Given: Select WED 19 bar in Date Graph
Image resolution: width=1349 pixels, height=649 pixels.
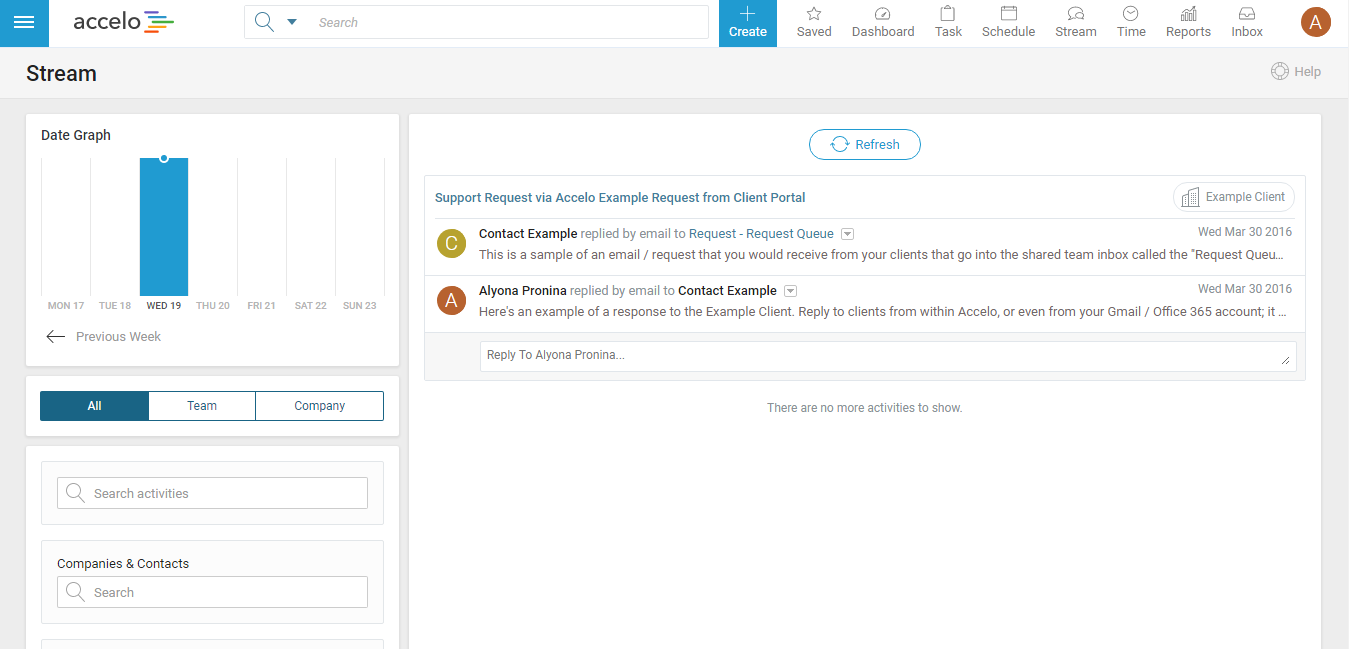Looking at the screenshot, I should [x=164, y=227].
